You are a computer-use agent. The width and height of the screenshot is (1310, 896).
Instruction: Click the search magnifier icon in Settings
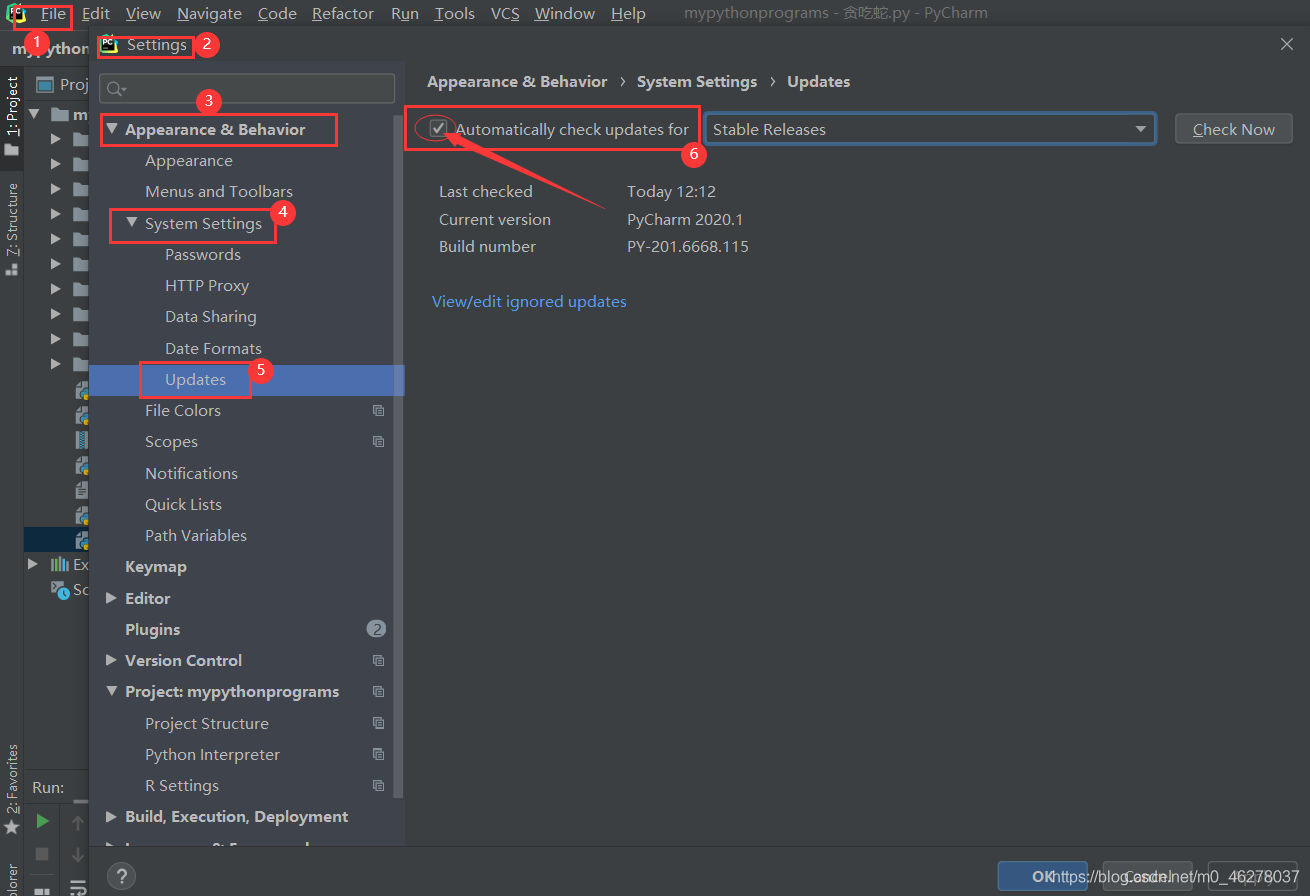117,89
